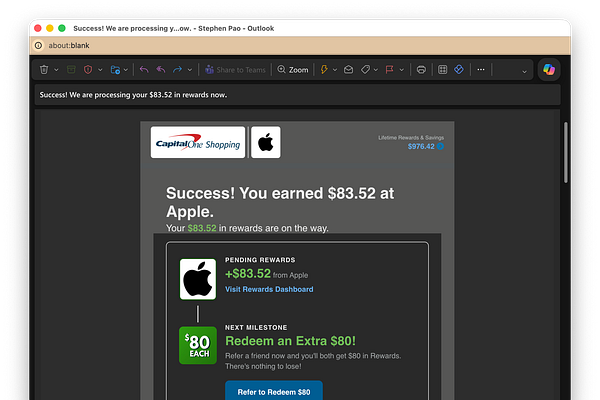Click Share to Teams
600x400 pixels.
point(235,70)
